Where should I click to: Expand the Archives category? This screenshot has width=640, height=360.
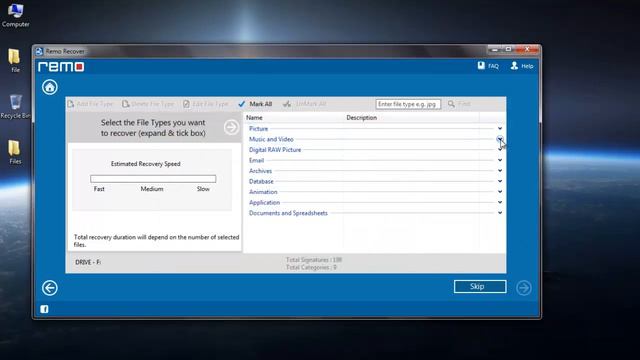[x=500, y=171]
